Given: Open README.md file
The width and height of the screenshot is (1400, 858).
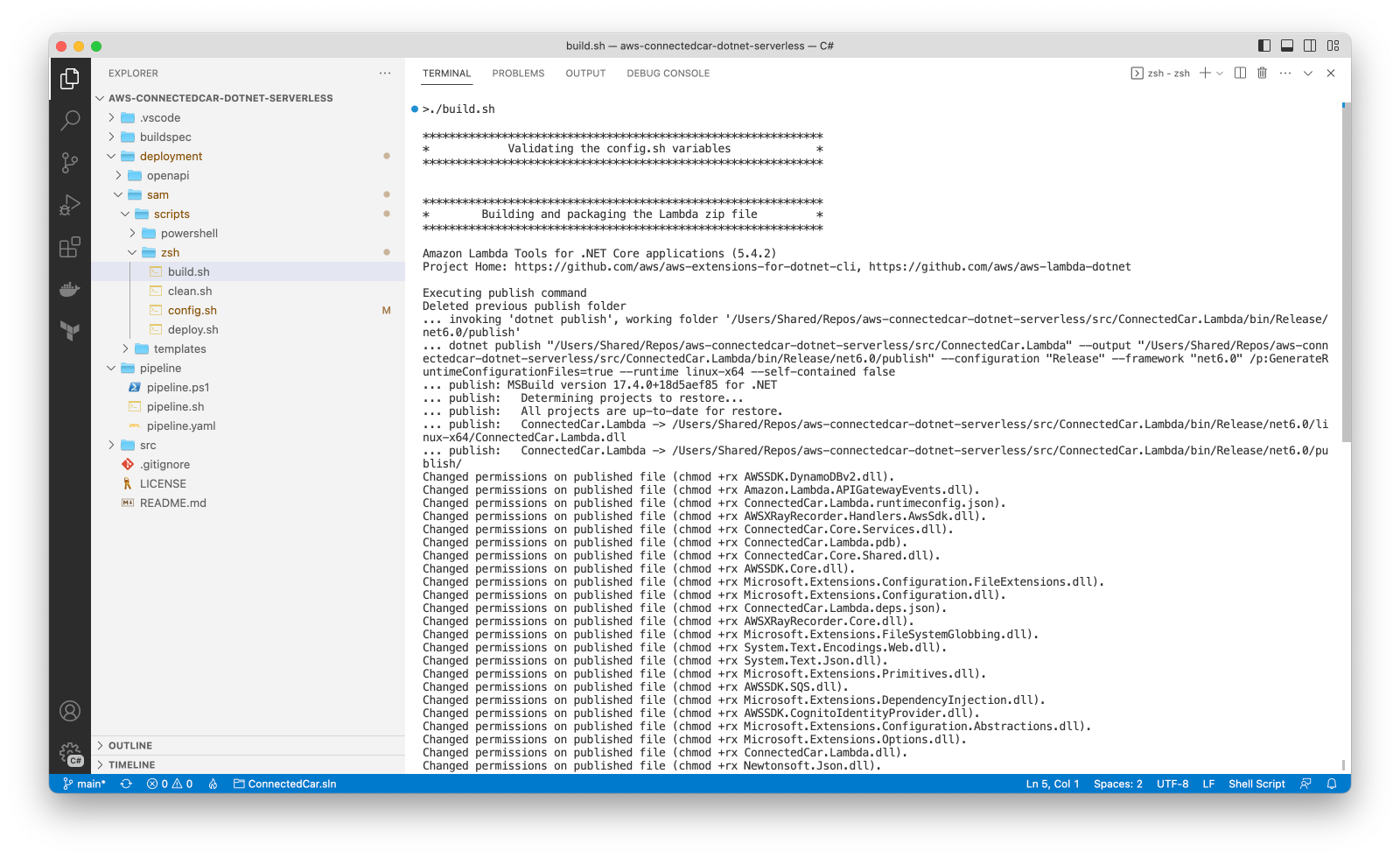Looking at the screenshot, I should point(248,503).
